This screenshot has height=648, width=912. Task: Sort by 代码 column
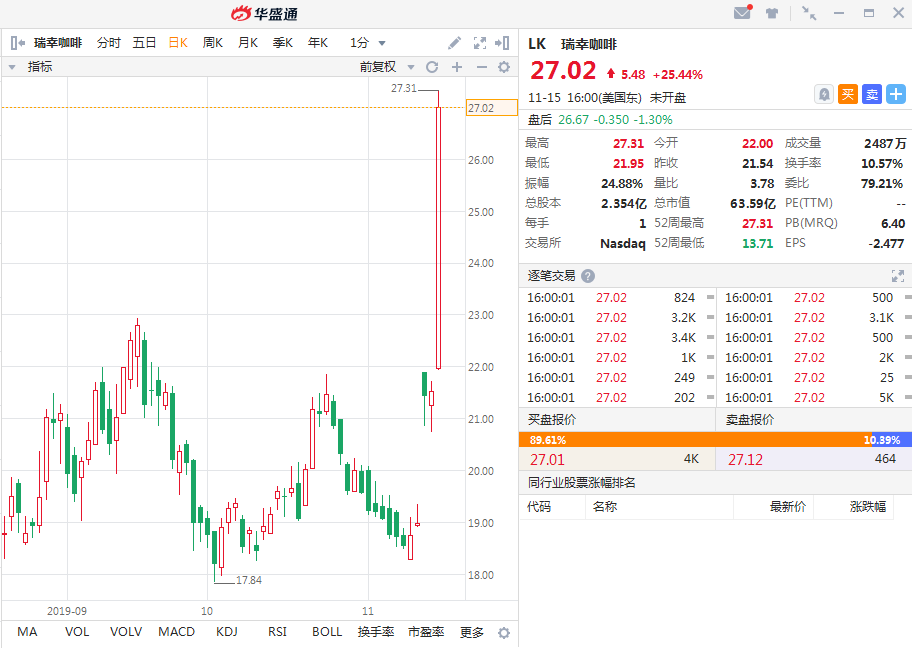tap(539, 507)
